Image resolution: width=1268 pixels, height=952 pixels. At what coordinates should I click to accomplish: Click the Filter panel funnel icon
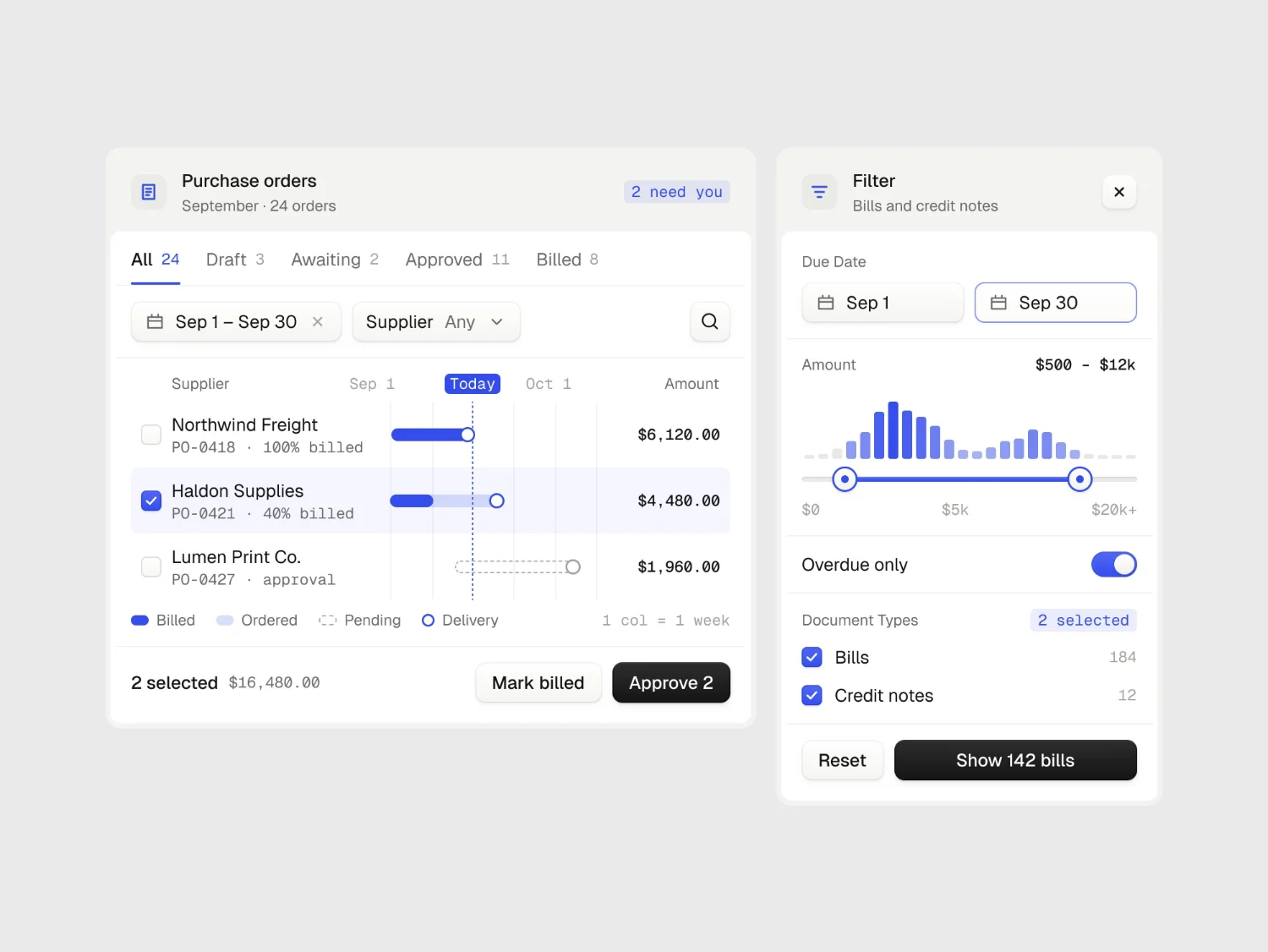click(x=819, y=192)
